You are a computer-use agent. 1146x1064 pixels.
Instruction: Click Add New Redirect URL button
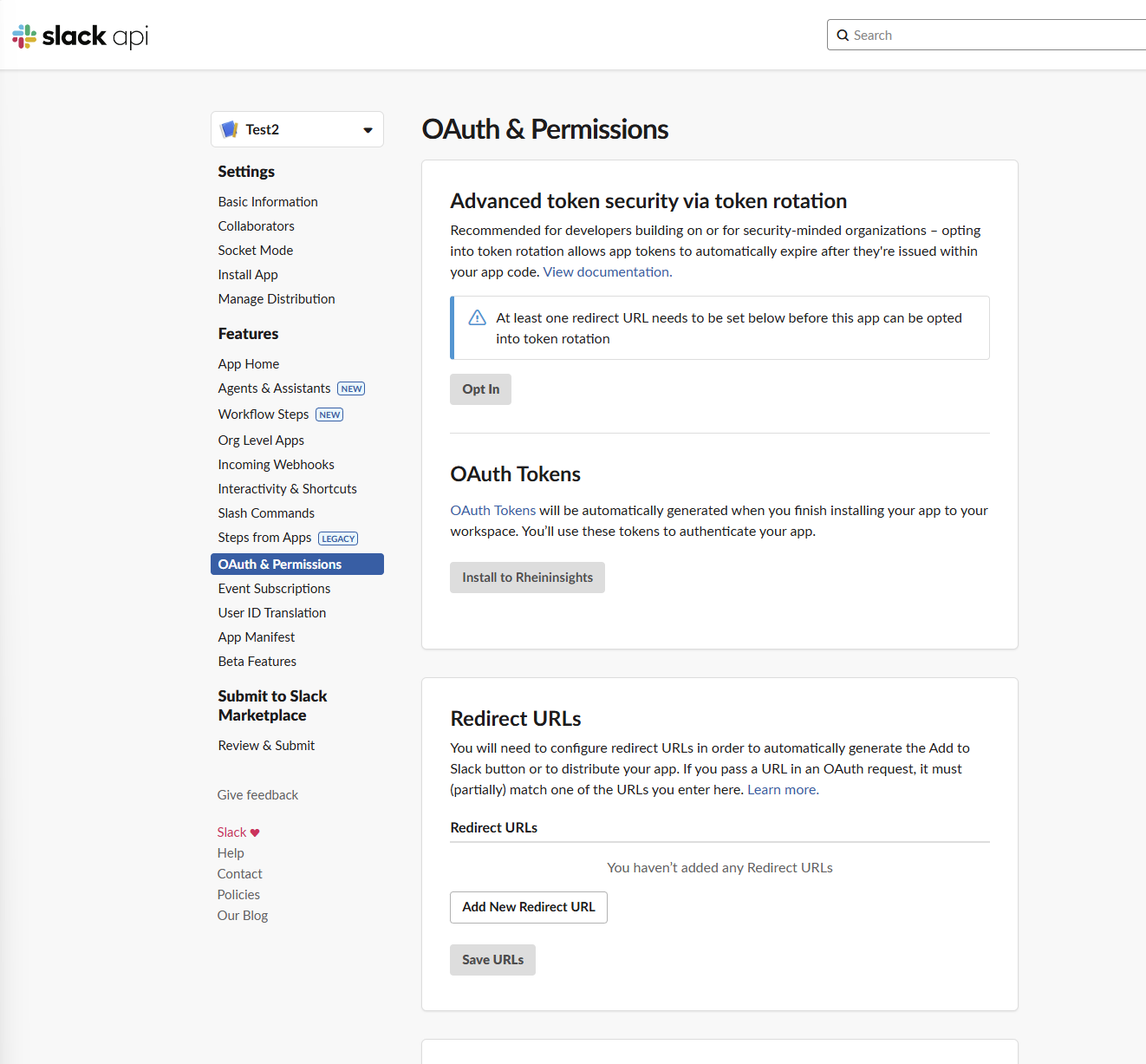[529, 907]
